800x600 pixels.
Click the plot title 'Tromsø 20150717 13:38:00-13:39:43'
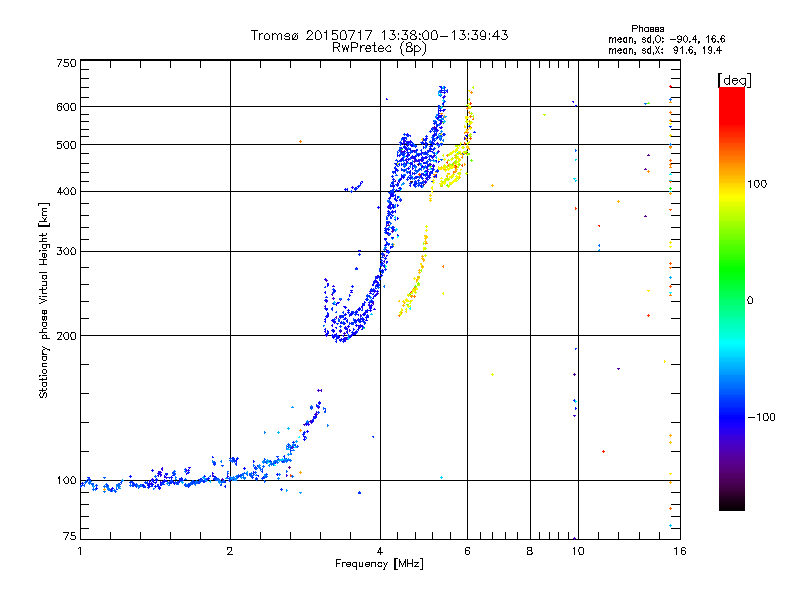(379, 35)
